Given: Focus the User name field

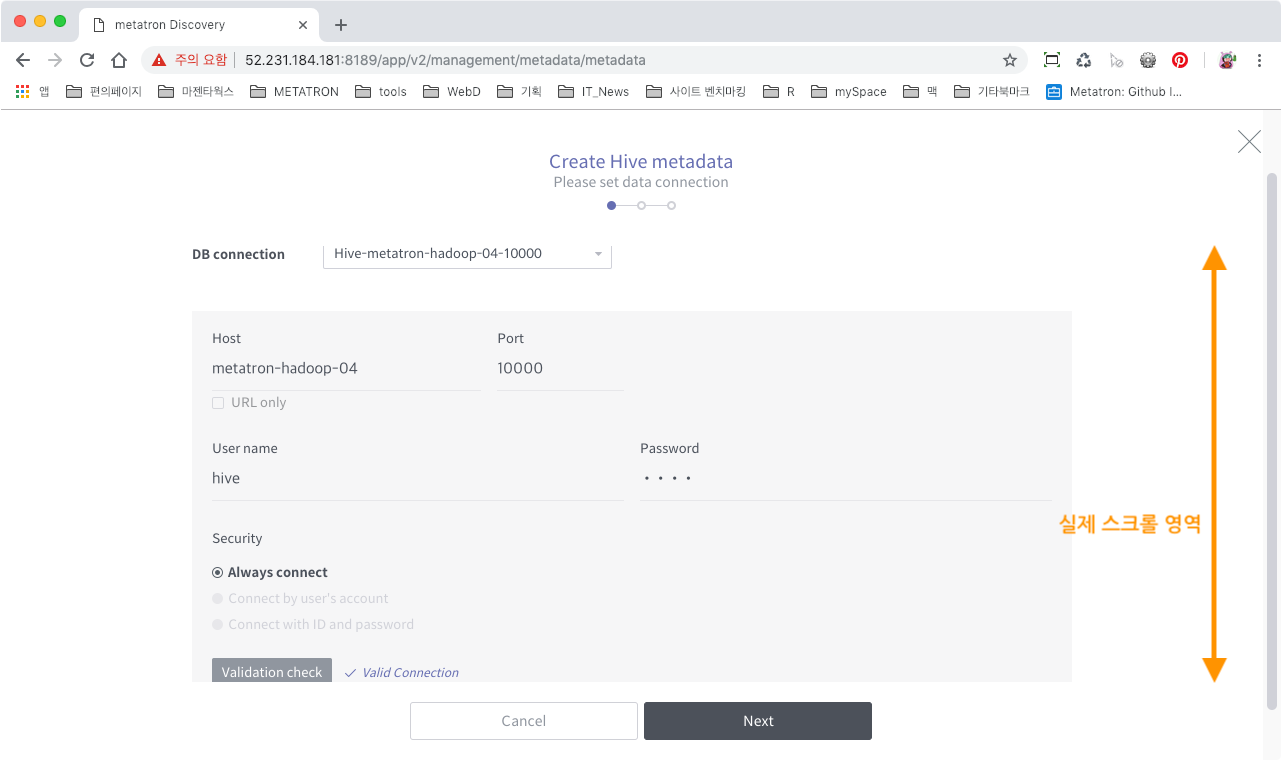Looking at the screenshot, I should [418, 479].
